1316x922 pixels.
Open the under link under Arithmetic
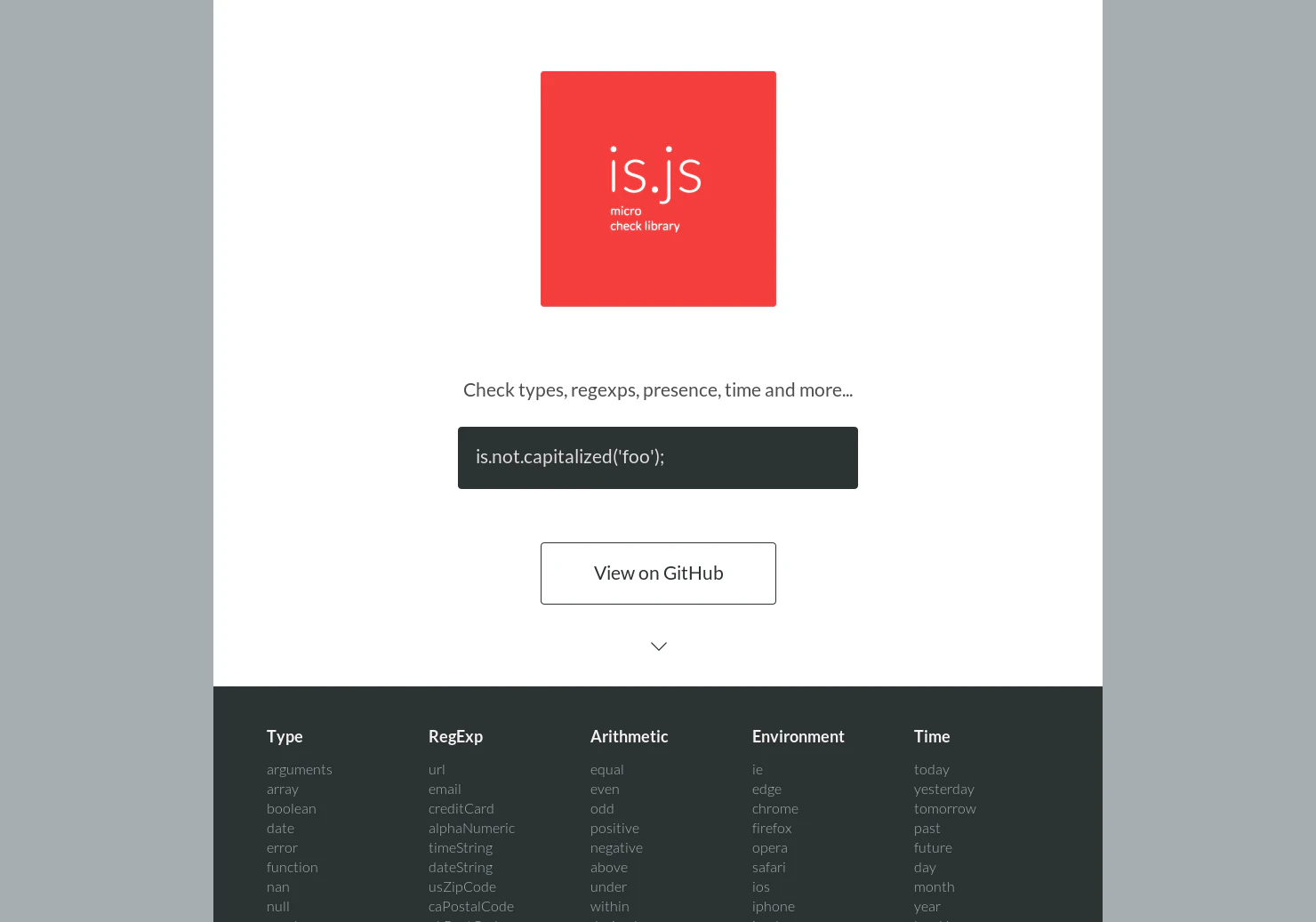coord(608,887)
